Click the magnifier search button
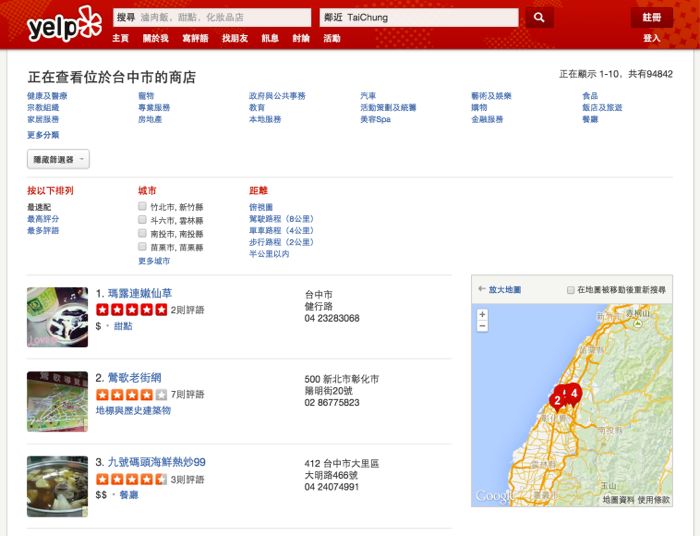 [539, 17]
